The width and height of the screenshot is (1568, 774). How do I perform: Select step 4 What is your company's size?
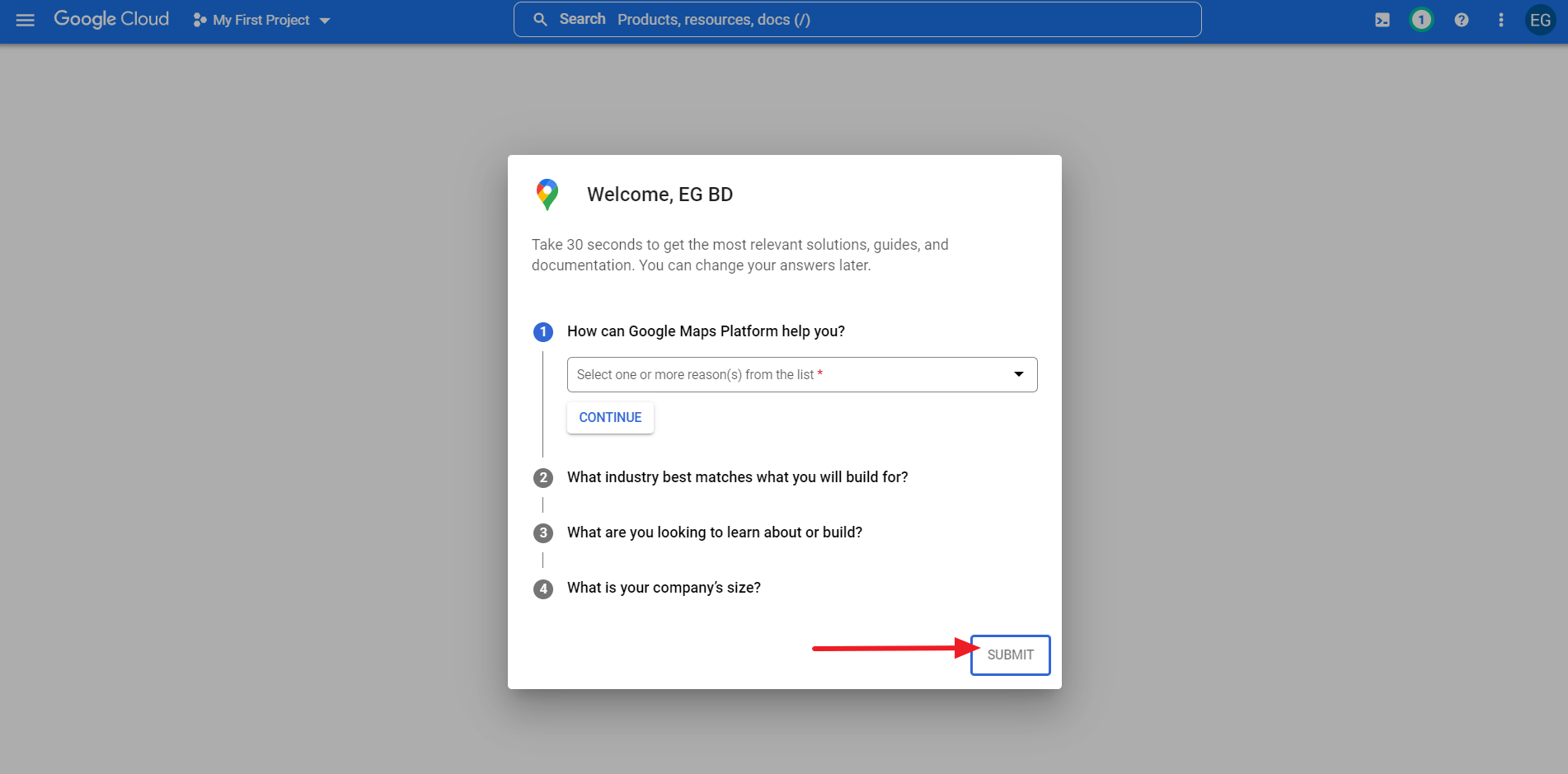pyautogui.click(x=664, y=588)
